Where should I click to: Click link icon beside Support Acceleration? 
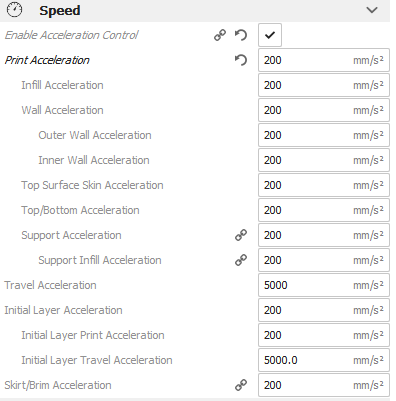coord(241,235)
